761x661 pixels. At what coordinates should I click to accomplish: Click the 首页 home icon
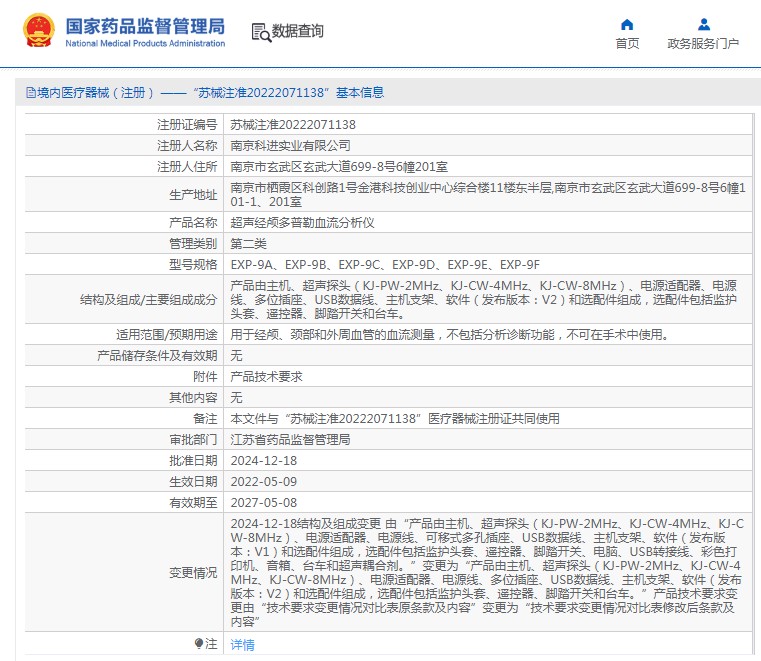(x=627, y=24)
